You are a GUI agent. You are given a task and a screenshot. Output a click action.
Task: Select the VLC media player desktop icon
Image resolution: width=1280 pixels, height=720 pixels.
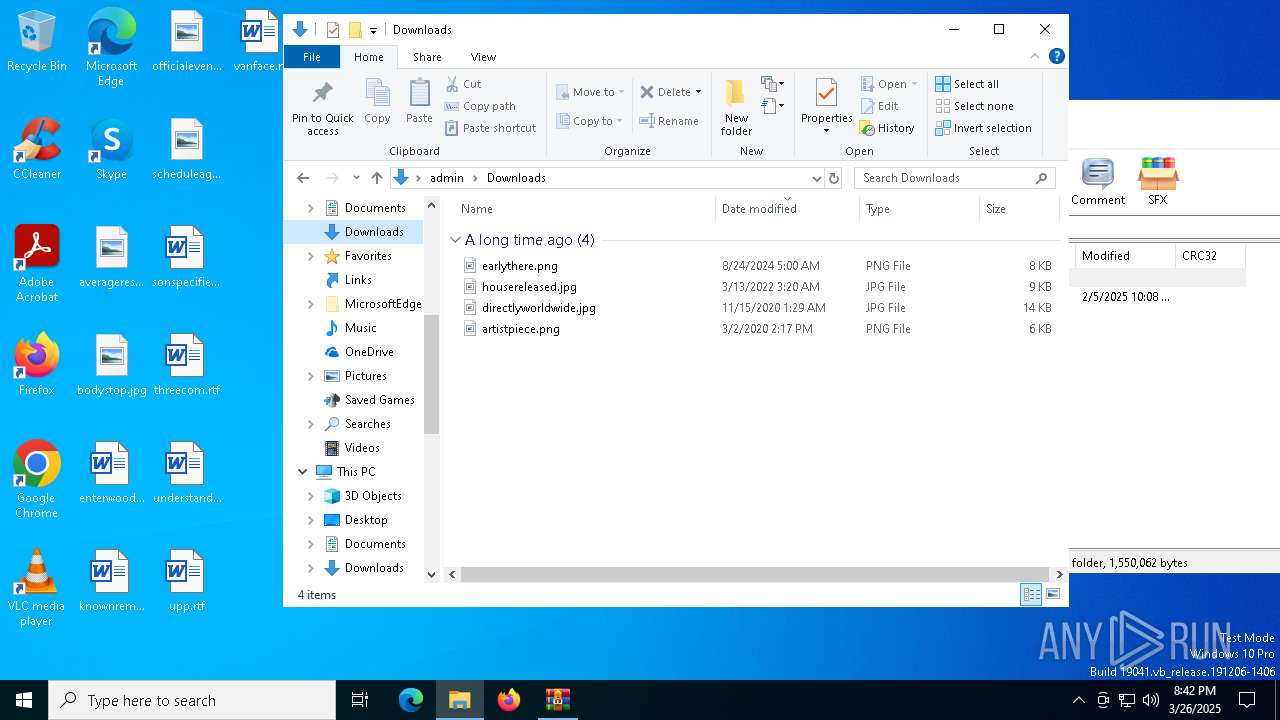point(37,588)
